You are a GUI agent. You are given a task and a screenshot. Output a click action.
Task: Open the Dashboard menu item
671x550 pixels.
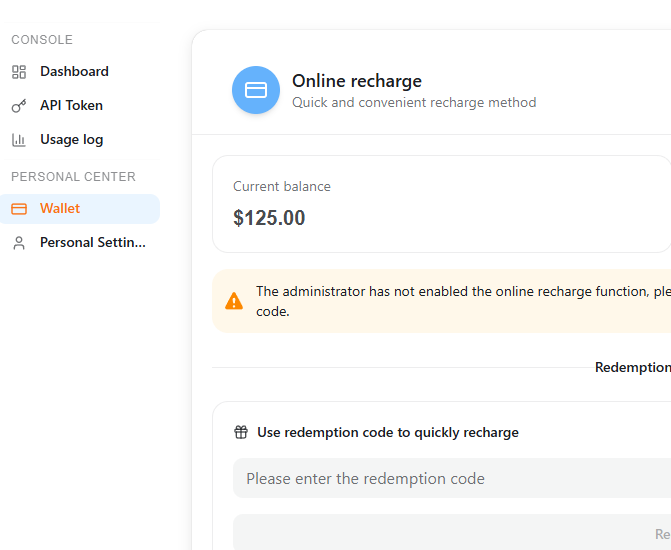(x=80, y=71)
